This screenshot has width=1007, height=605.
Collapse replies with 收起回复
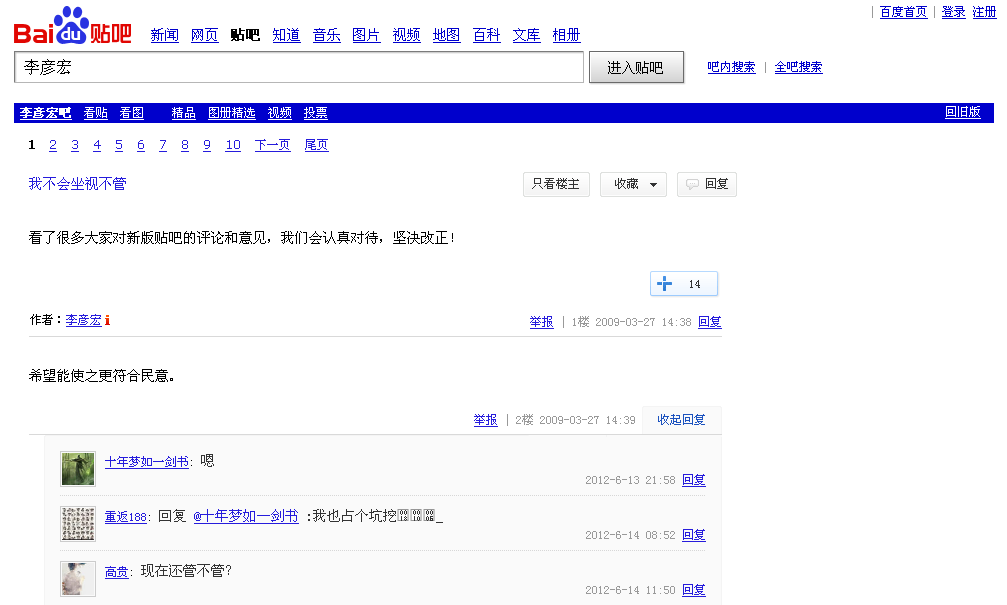click(681, 419)
